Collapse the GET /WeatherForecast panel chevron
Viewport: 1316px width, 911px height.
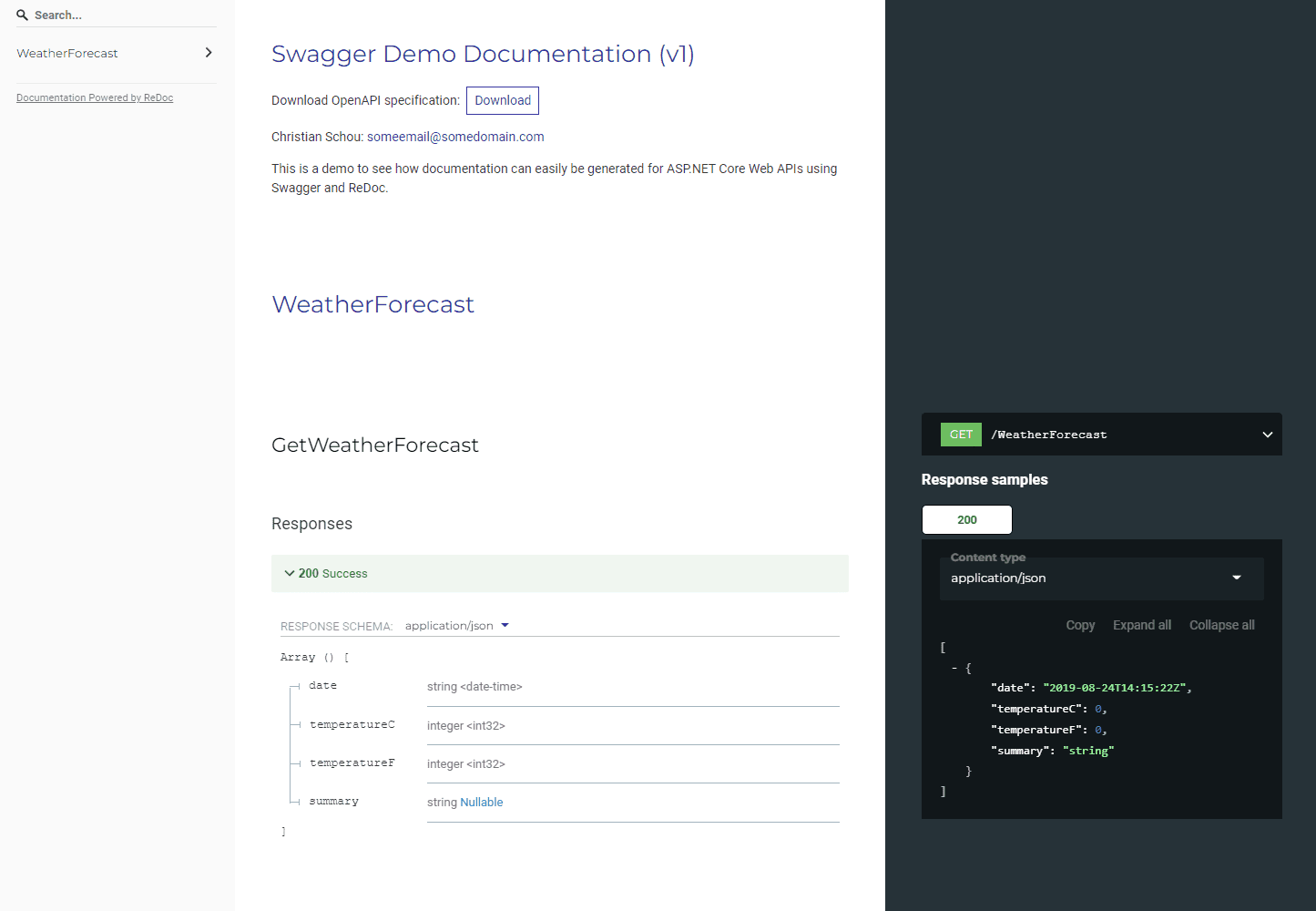coord(1267,435)
